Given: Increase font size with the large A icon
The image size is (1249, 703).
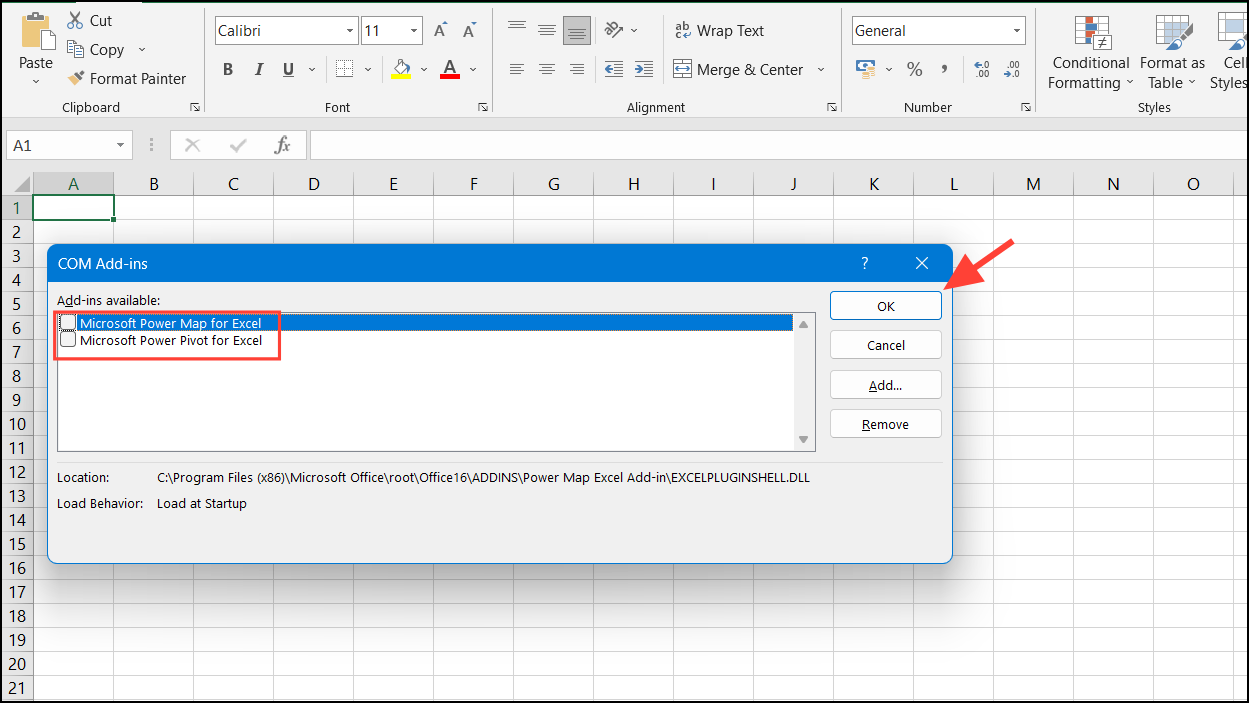Looking at the screenshot, I should click(441, 31).
